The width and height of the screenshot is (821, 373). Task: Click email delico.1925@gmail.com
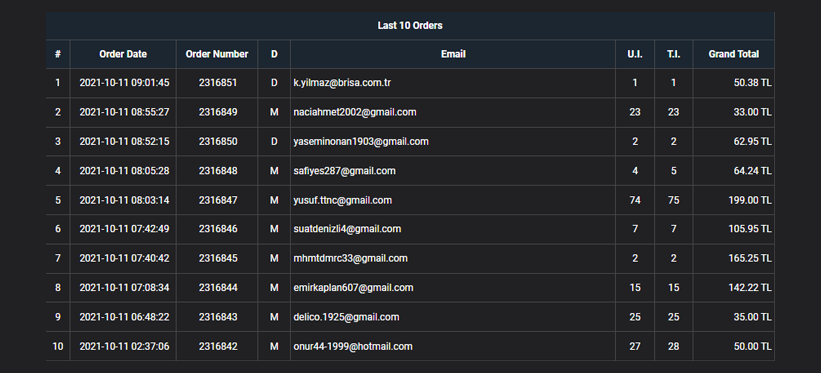pyautogui.click(x=346, y=317)
